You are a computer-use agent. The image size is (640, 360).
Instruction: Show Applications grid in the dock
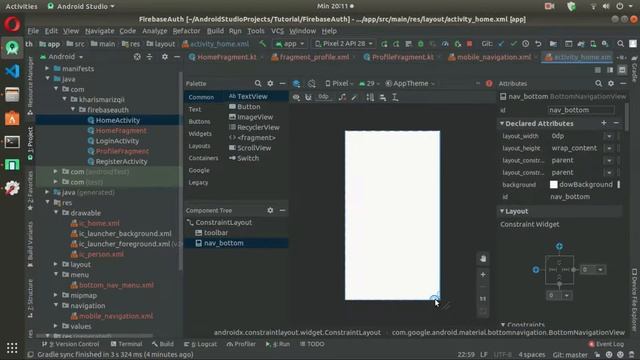coord(12,348)
